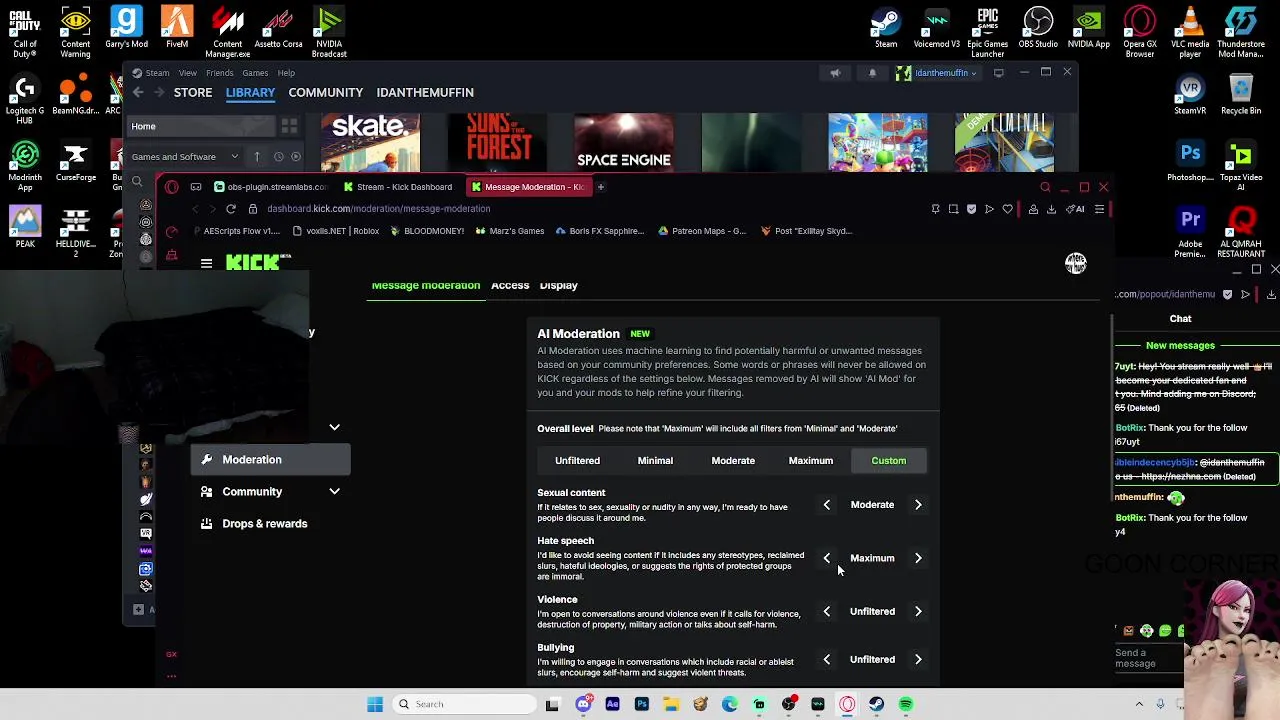Screen dimensions: 1280x720
Task: Open Opera downloads icon in toolbar
Action: (x=1051, y=209)
